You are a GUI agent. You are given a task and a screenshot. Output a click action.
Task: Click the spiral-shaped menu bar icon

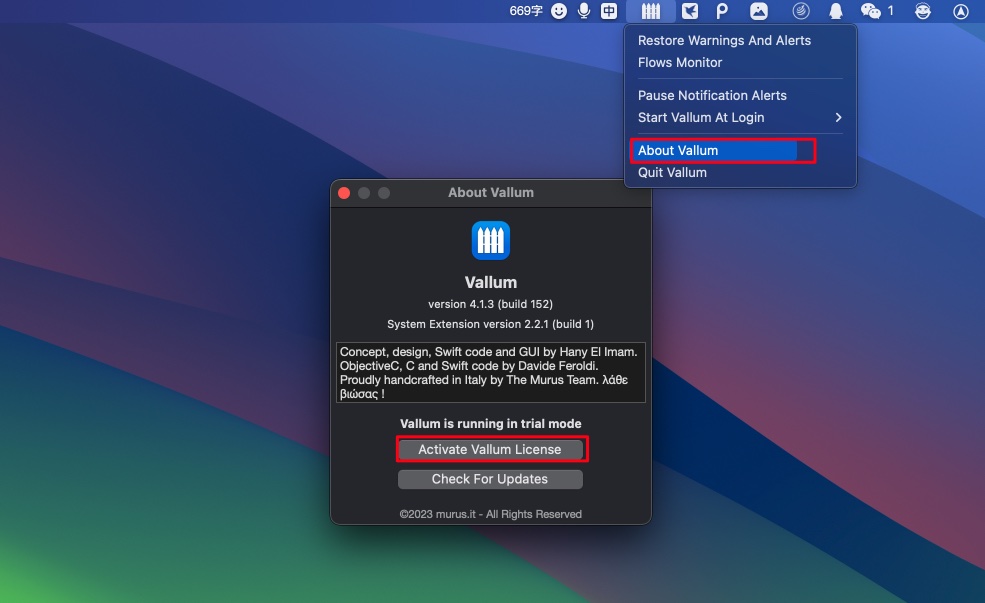click(800, 11)
